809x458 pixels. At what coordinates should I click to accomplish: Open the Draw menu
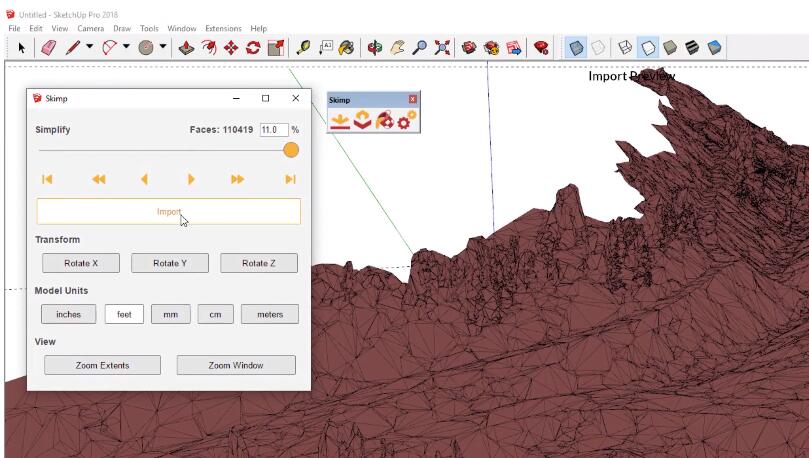point(122,28)
